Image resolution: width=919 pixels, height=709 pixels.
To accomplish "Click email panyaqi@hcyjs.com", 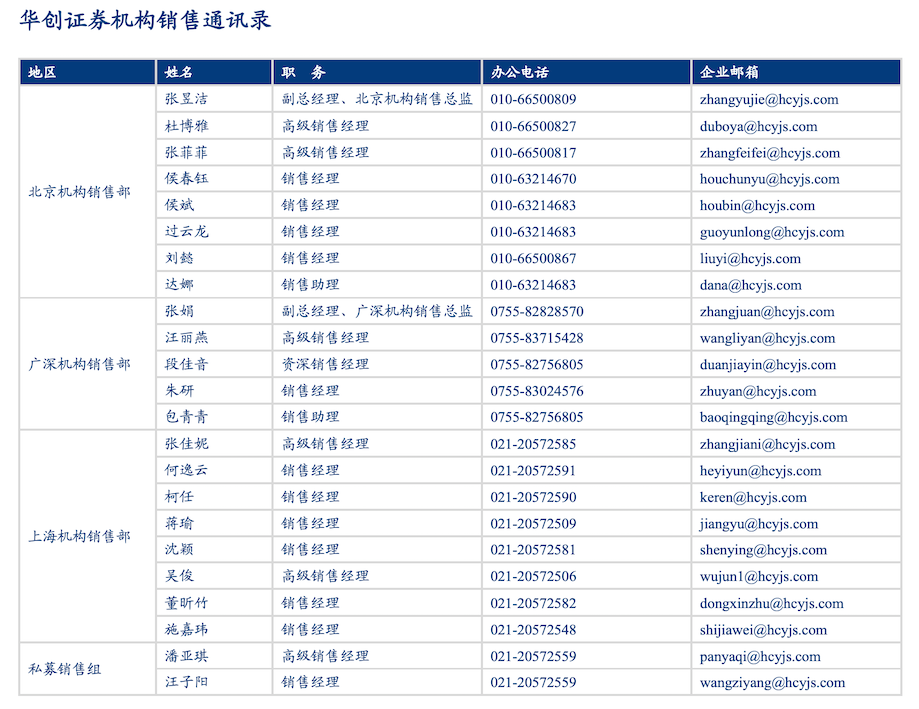I will click(x=760, y=657).
